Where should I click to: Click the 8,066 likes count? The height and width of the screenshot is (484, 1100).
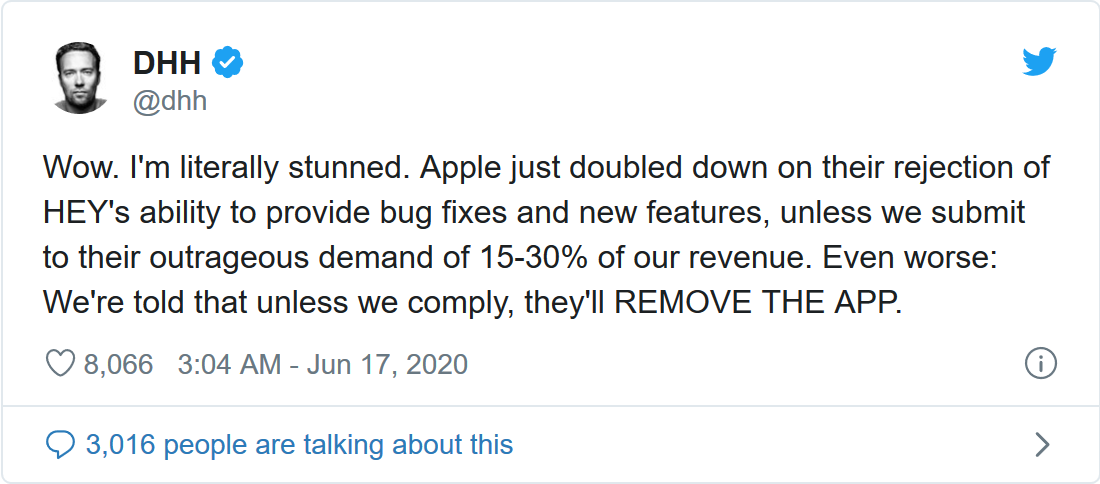(x=118, y=364)
